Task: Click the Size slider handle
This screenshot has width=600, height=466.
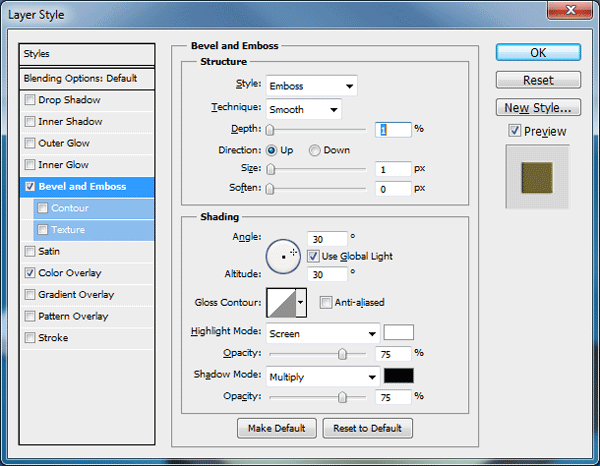Action: click(271, 169)
